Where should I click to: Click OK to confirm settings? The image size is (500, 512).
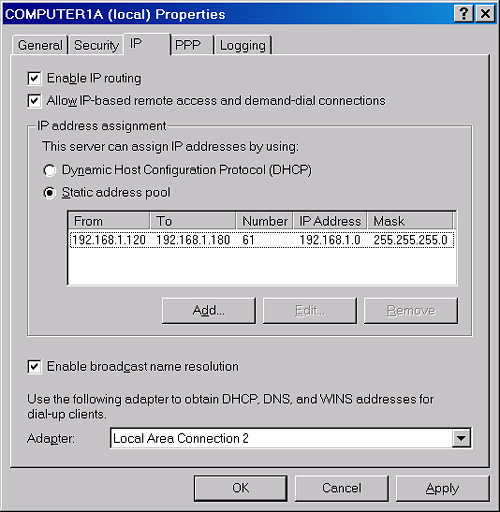pyautogui.click(x=240, y=488)
